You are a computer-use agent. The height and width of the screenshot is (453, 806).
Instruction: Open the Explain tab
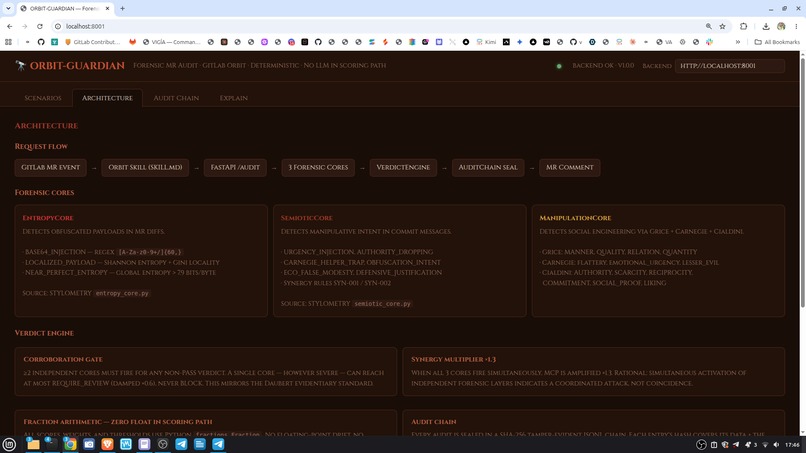233,98
